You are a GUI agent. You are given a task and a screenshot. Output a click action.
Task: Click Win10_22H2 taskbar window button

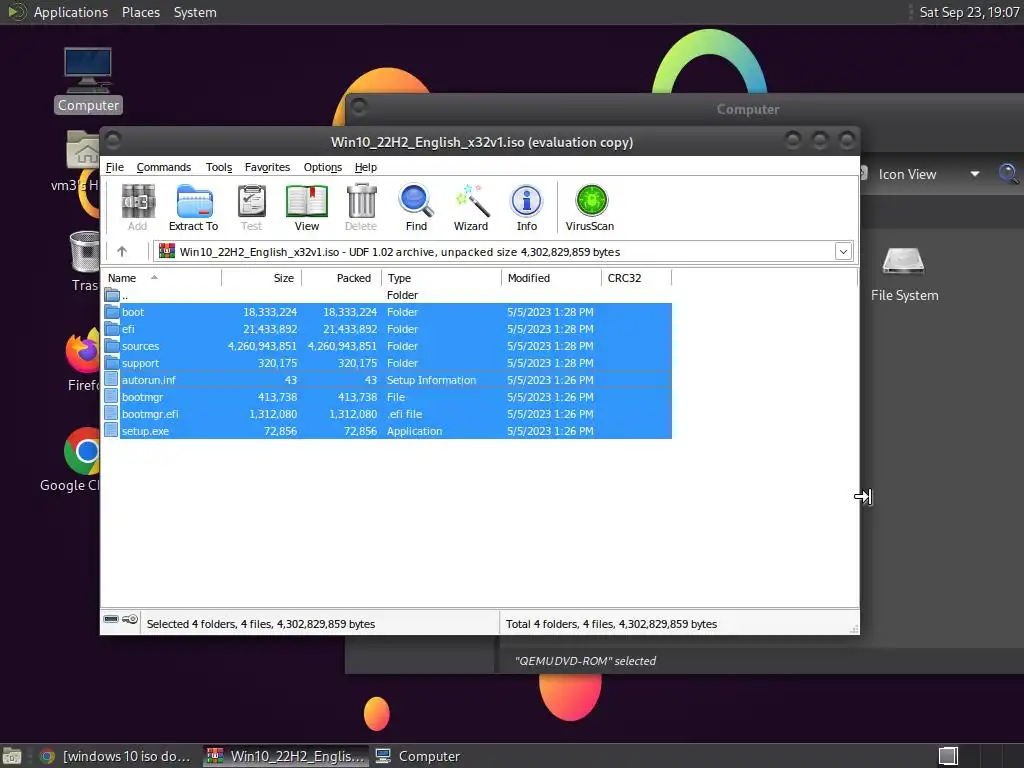tap(285, 756)
